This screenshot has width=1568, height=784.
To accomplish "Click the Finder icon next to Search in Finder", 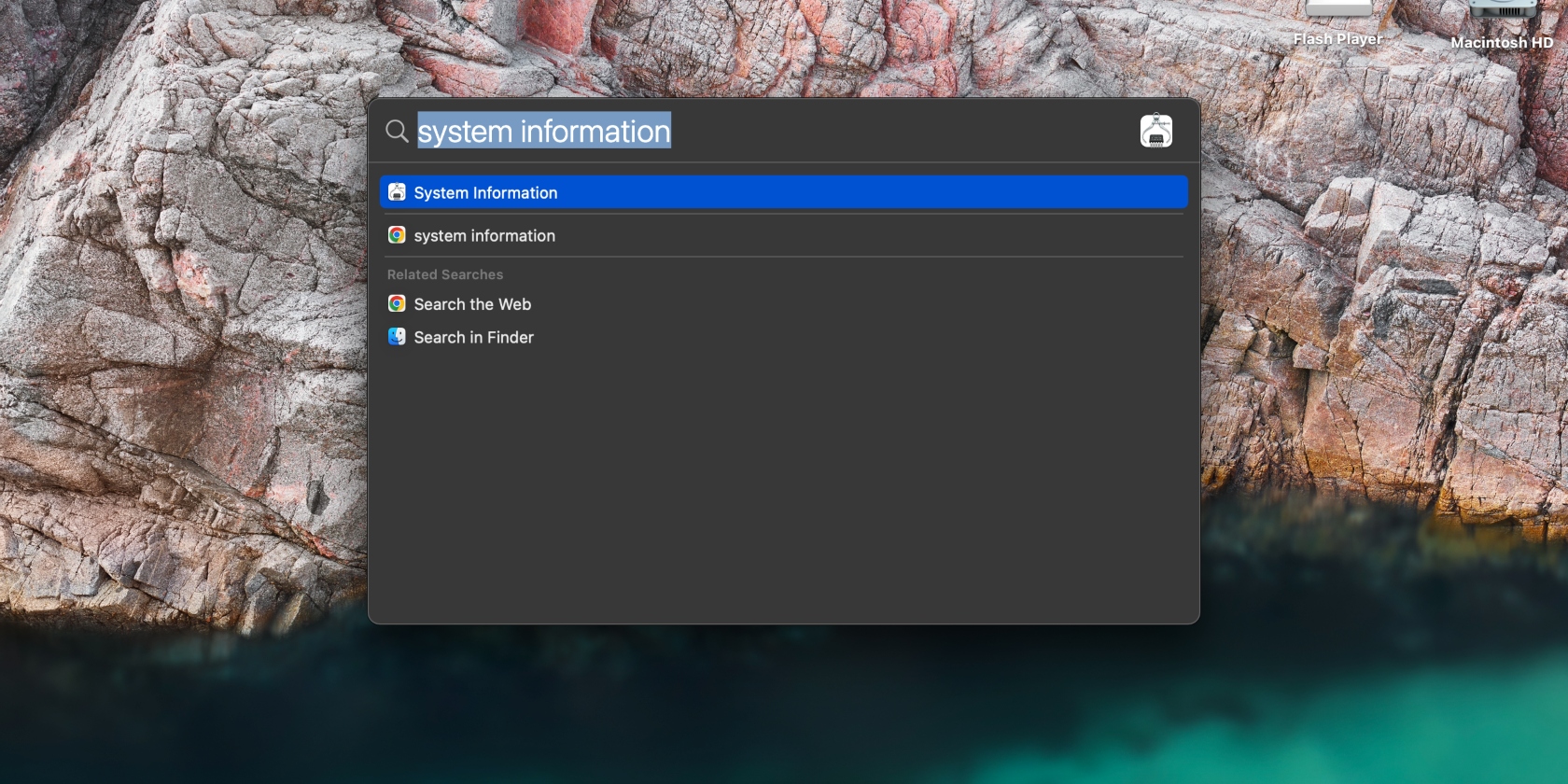I will click(397, 337).
